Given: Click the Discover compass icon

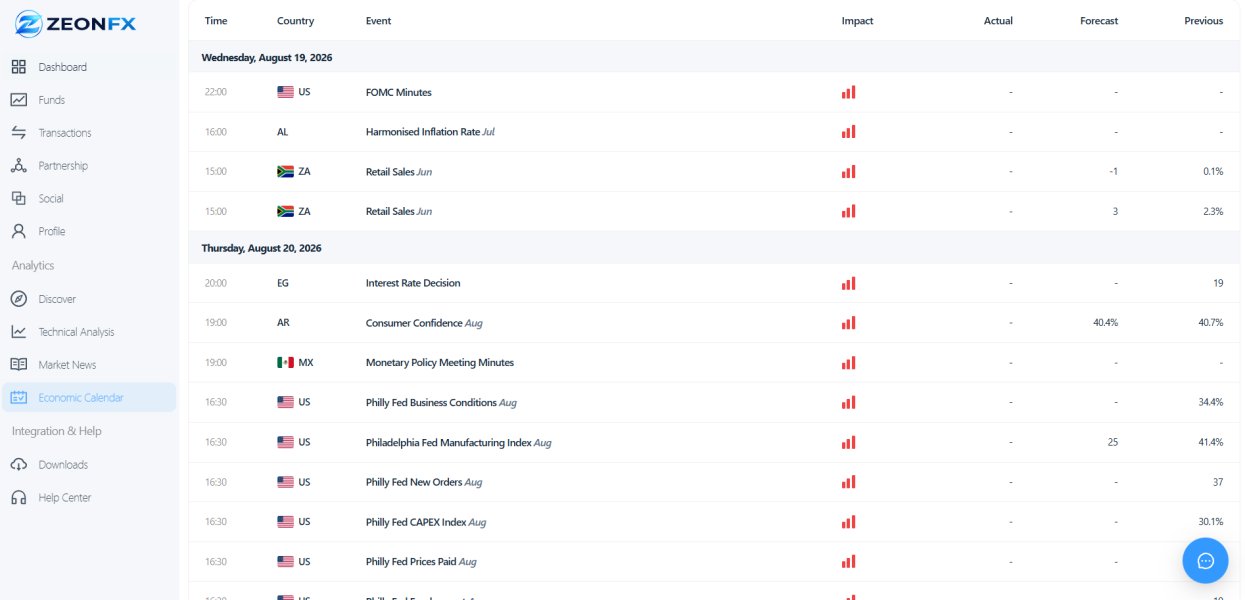Looking at the screenshot, I should 18,299.
